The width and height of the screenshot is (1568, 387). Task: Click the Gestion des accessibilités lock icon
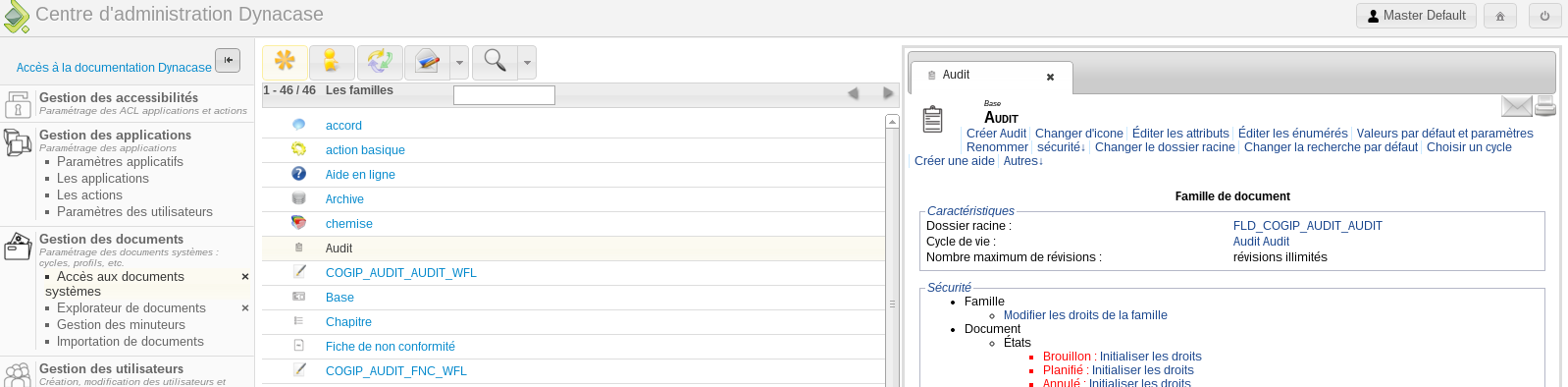(x=18, y=104)
